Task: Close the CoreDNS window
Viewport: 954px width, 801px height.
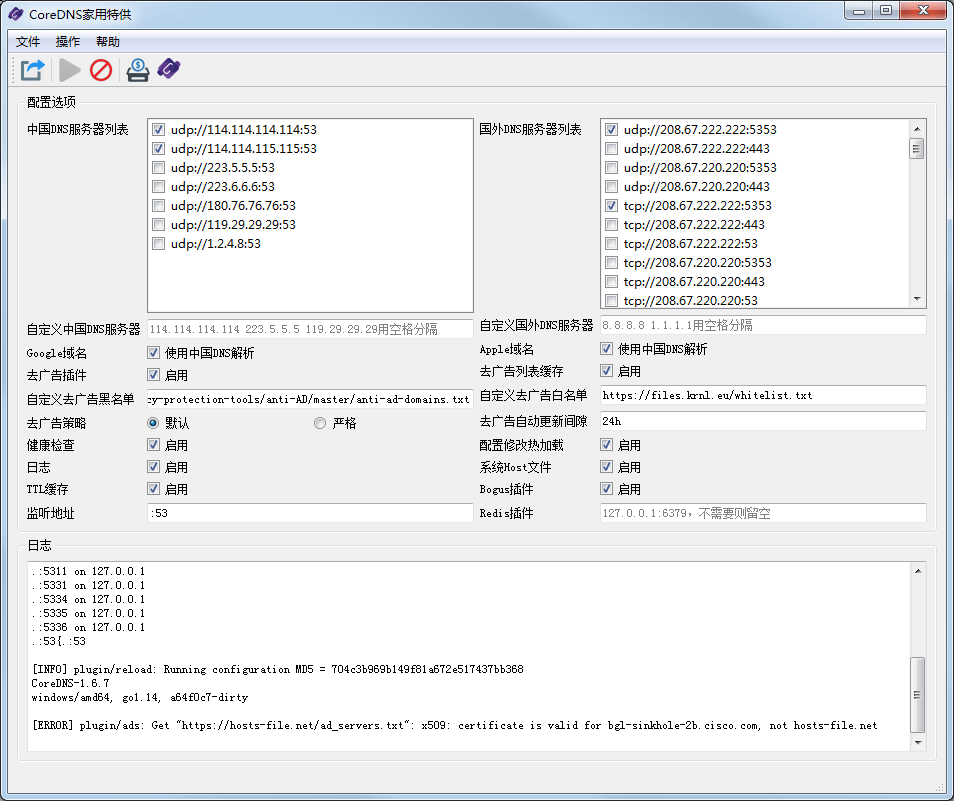Action: coord(923,11)
